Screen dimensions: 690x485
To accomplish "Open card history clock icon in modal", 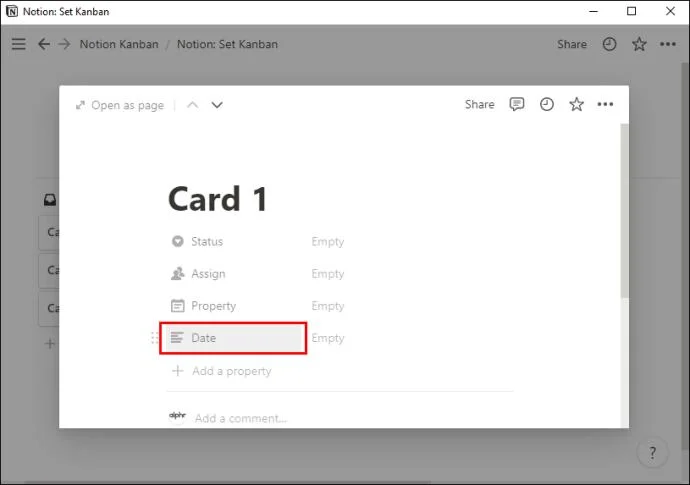I will click(x=547, y=104).
